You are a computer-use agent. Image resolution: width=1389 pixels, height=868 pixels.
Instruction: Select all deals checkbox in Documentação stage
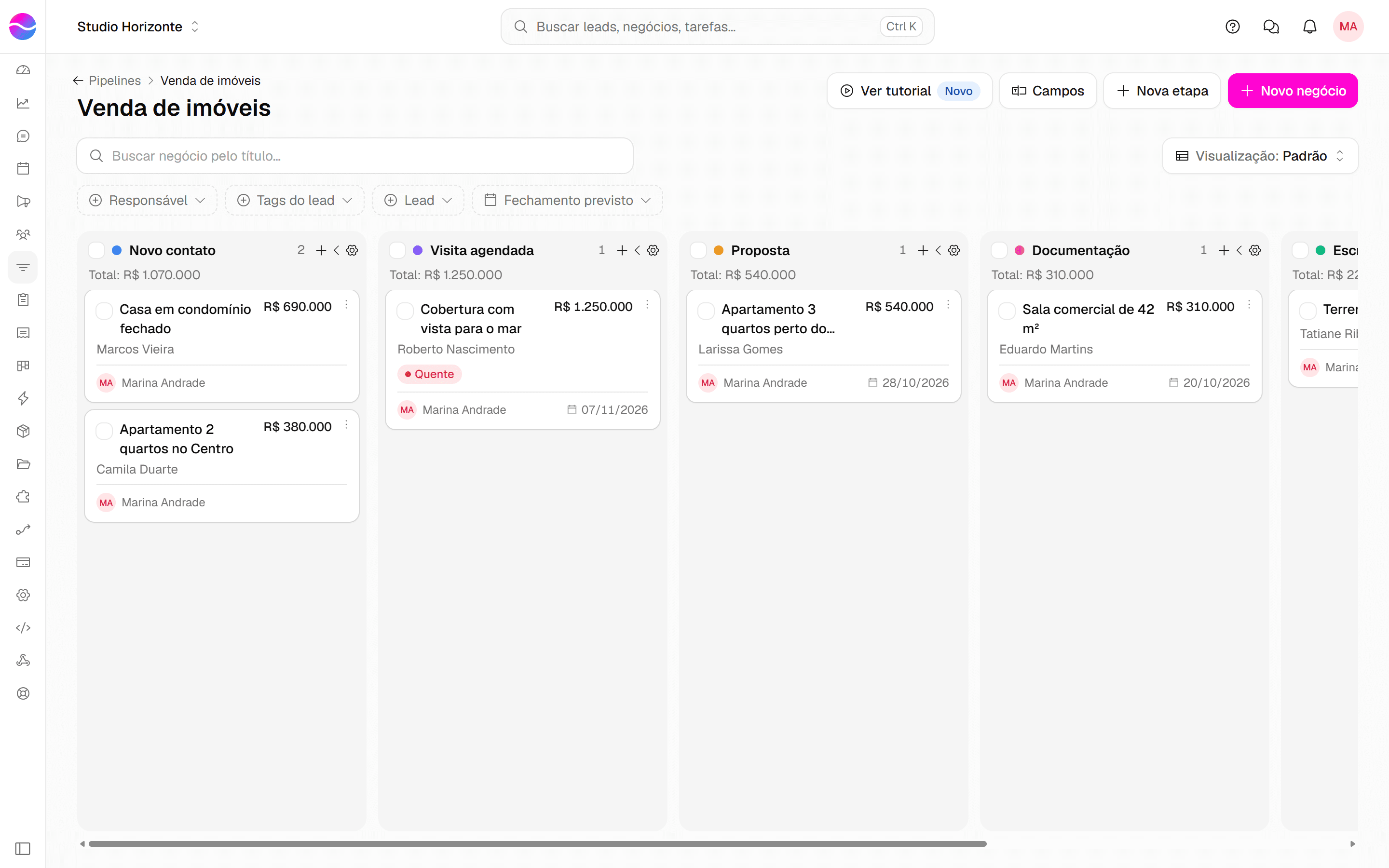pyautogui.click(x=999, y=250)
